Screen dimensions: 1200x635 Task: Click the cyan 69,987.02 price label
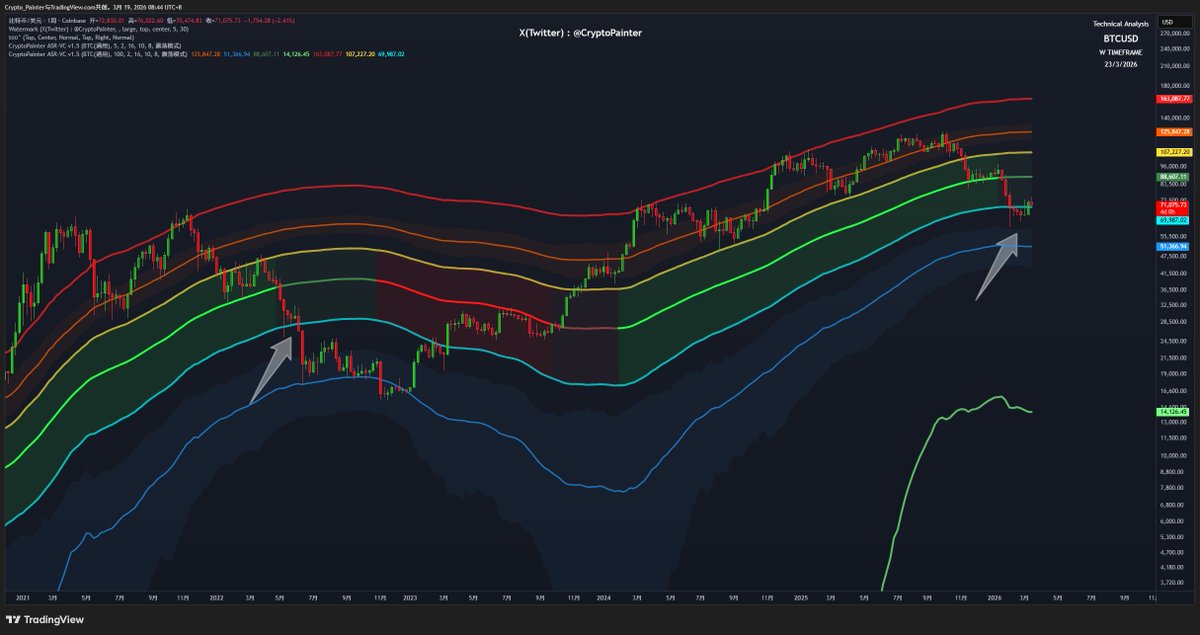(x=1174, y=219)
